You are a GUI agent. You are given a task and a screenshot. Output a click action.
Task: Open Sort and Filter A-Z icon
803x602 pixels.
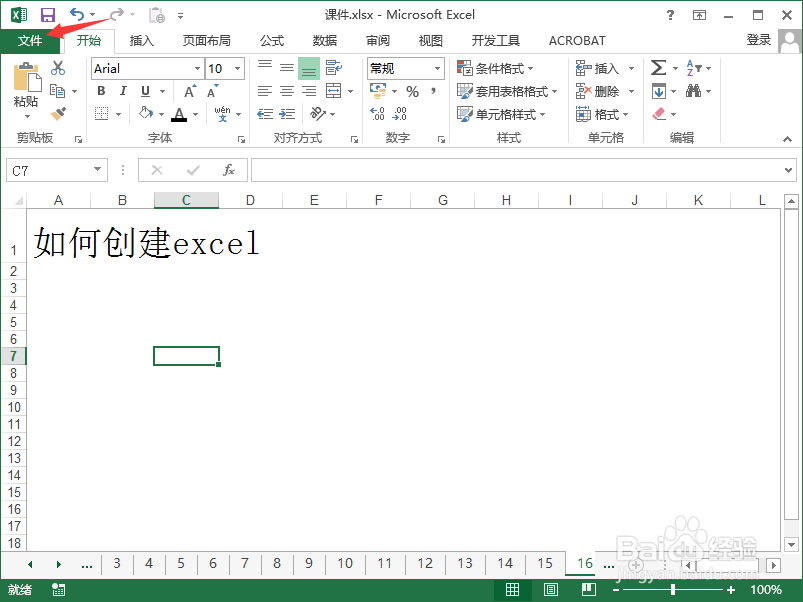click(693, 68)
